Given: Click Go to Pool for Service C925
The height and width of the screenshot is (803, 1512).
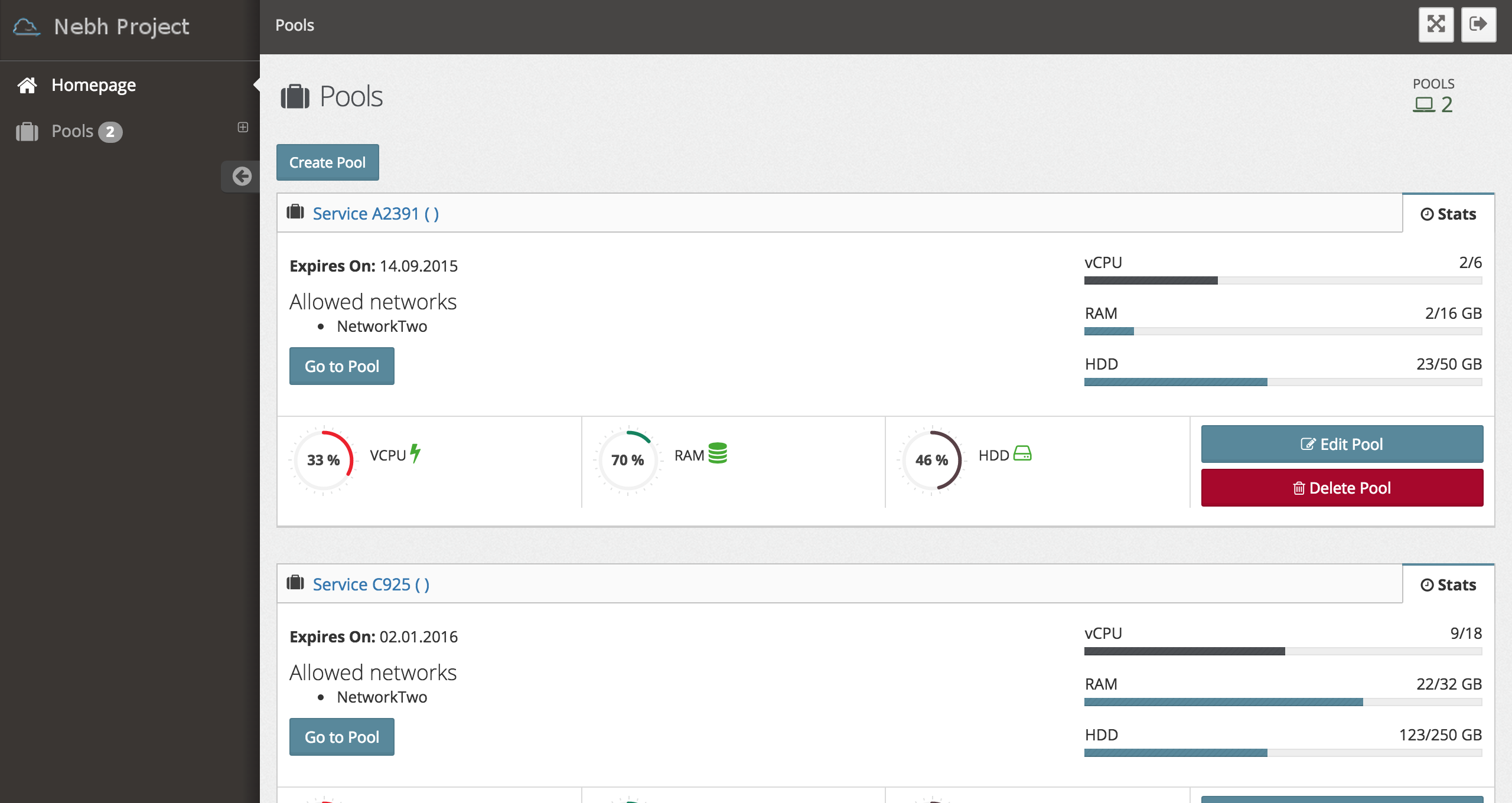Looking at the screenshot, I should click(341, 737).
